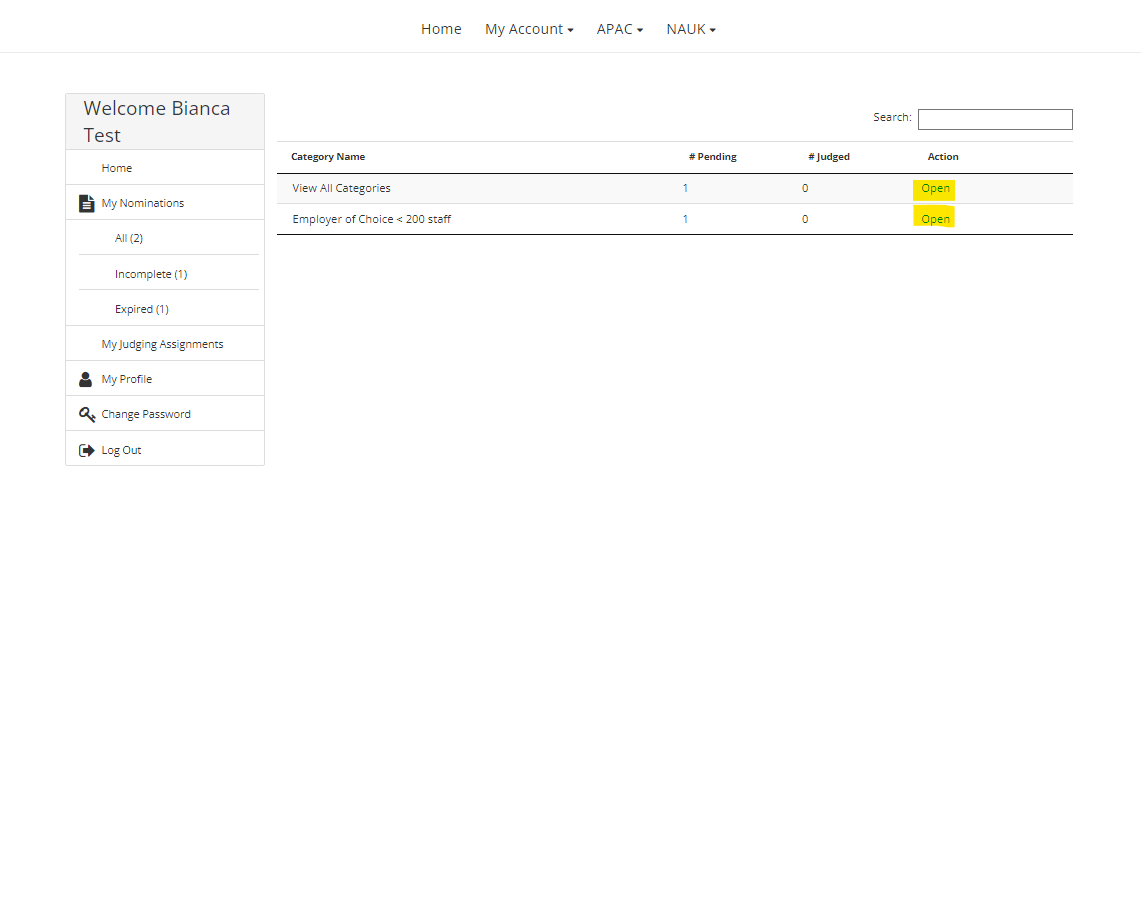Click inside the Search input field
The width and height of the screenshot is (1141, 913).
click(994, 119)
